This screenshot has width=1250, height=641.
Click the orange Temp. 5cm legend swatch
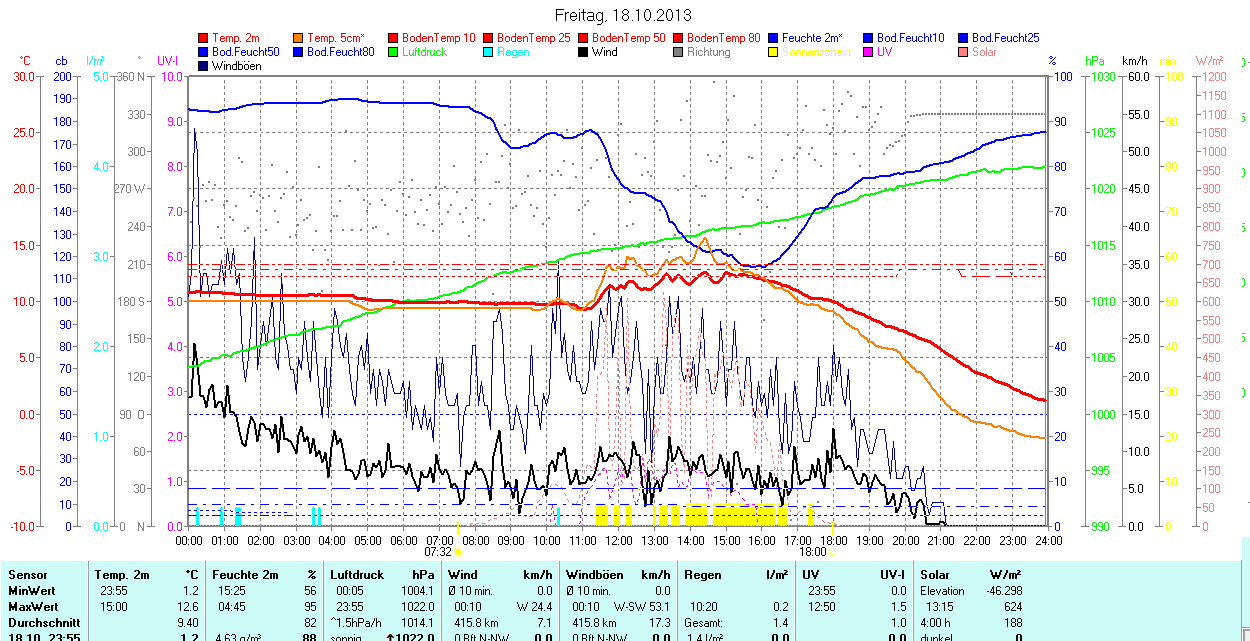(x=299, y=38)
